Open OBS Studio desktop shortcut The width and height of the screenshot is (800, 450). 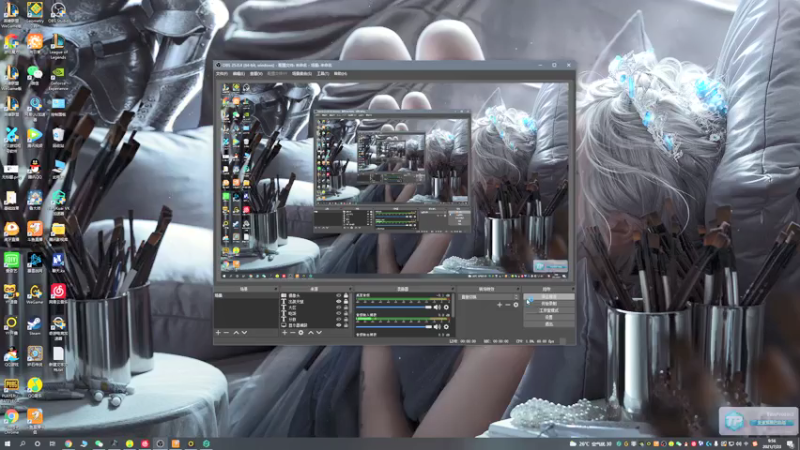pyautogui.click(x=58, y=12)
